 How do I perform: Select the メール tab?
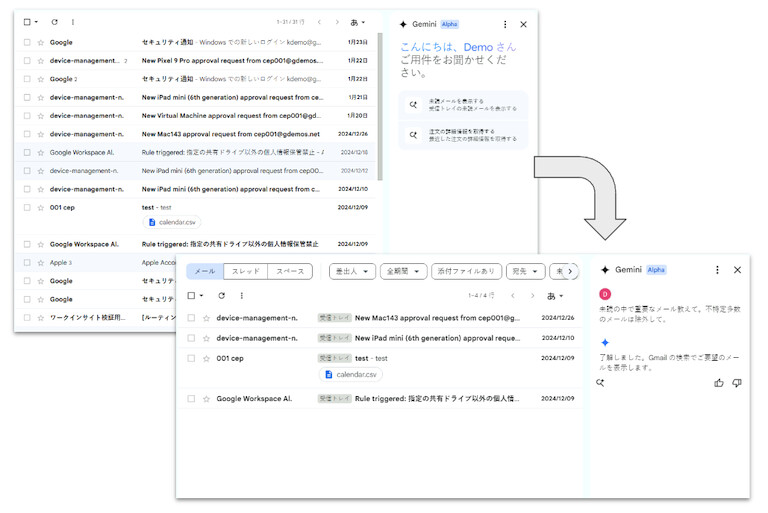pyautogui.click(x=205, y=271)
